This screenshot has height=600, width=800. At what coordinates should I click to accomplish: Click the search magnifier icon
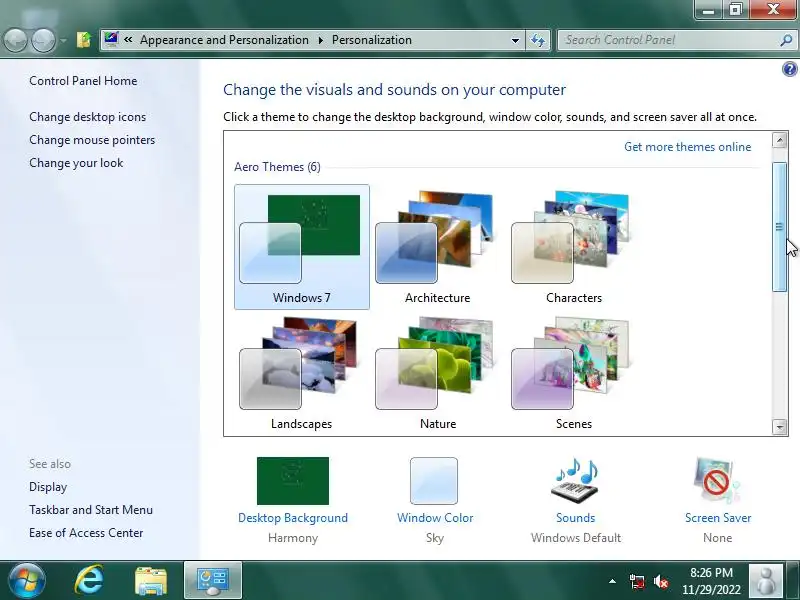point(786,40)
